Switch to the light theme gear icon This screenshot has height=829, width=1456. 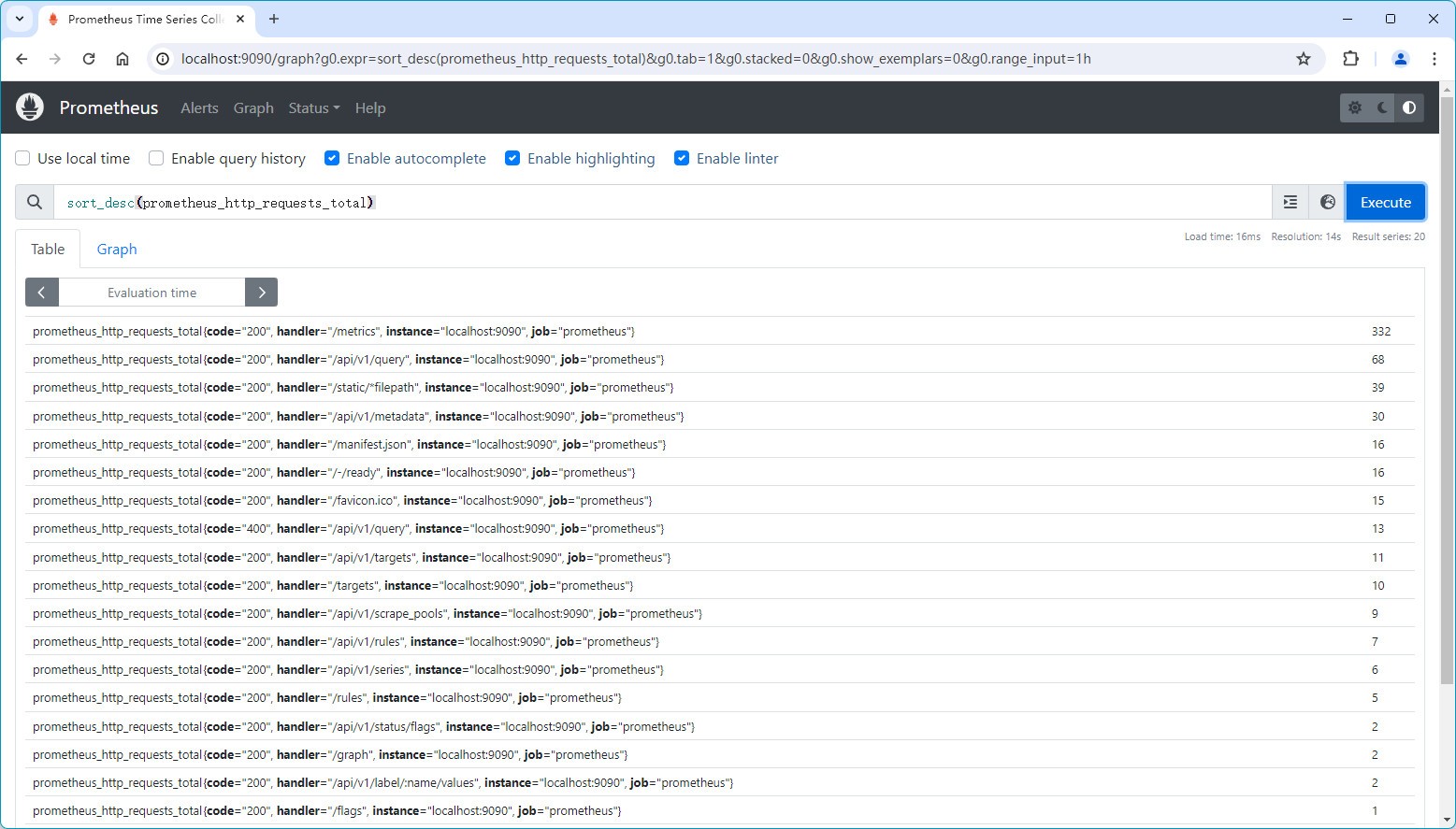(1355, 107)
